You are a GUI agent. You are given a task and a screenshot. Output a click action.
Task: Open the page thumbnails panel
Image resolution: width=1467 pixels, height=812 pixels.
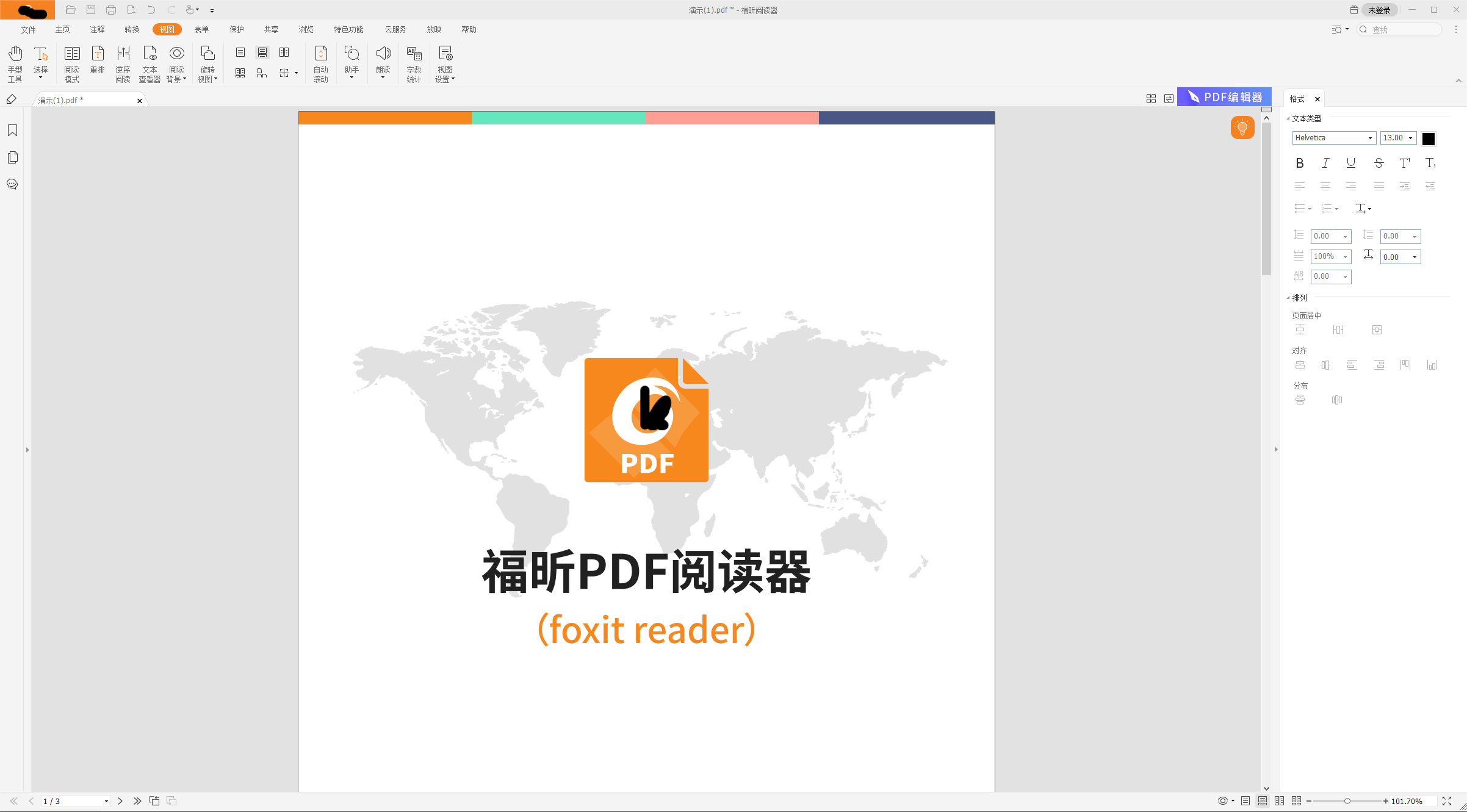[12, 157]
